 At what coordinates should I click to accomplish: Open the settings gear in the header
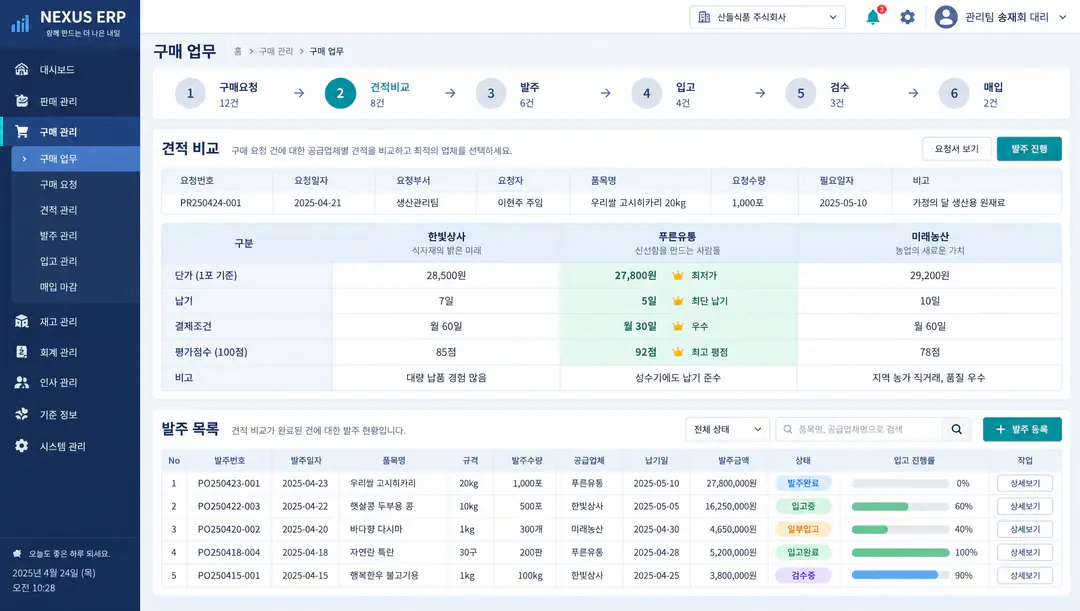tap(908, 17)
